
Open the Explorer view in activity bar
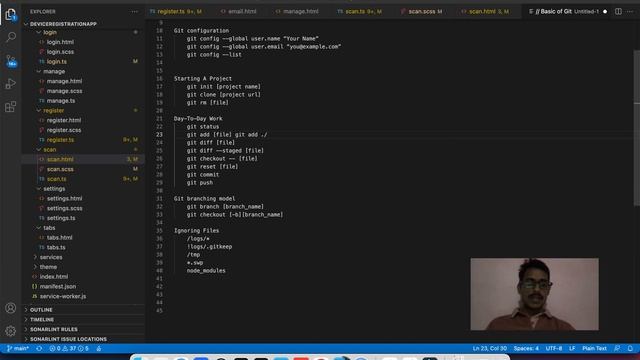pyautogui.click(x=11, y=14)
